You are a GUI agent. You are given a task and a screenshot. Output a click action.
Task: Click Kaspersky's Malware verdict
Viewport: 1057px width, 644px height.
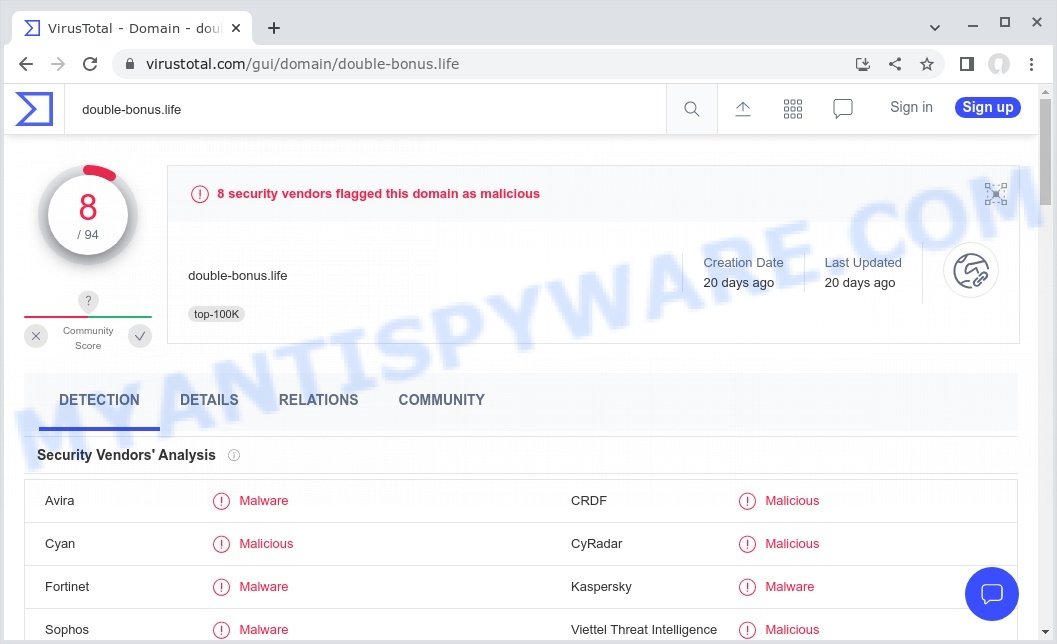click(x=789, y=587)
